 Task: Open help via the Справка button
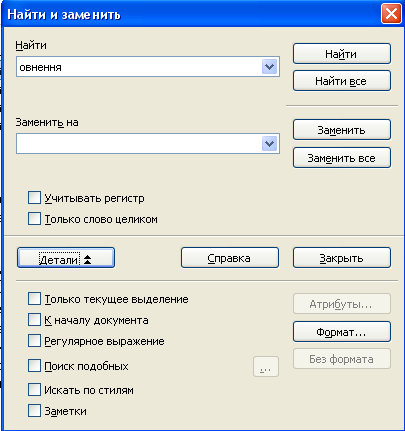230,258
